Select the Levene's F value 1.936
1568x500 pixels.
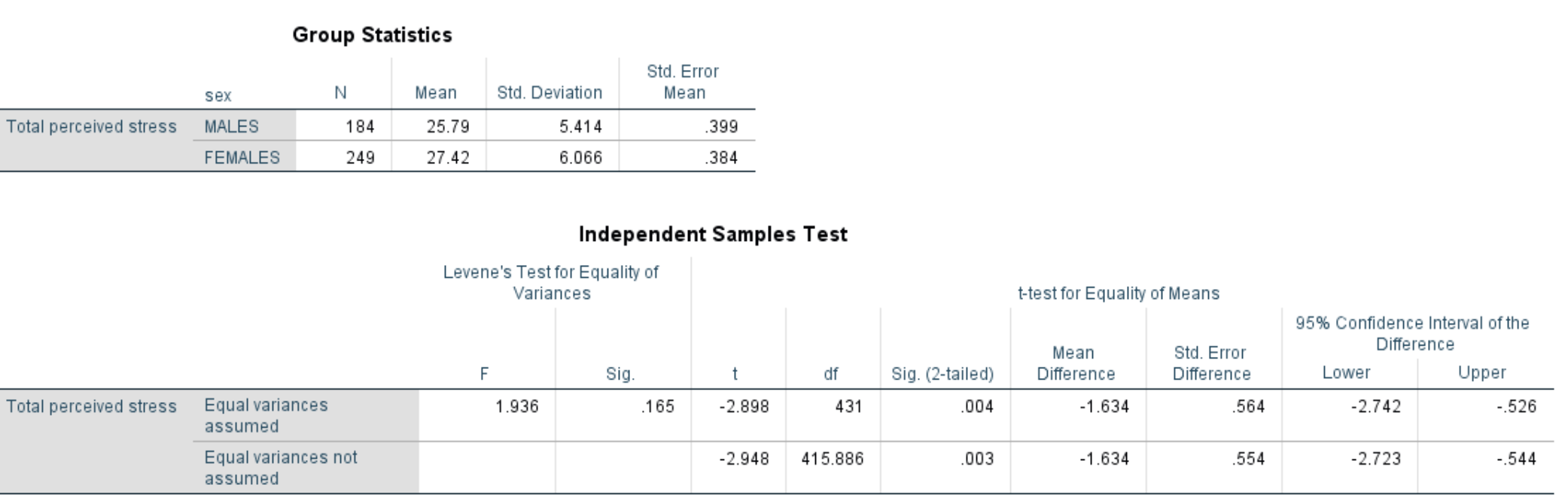(x=516, y=407)
